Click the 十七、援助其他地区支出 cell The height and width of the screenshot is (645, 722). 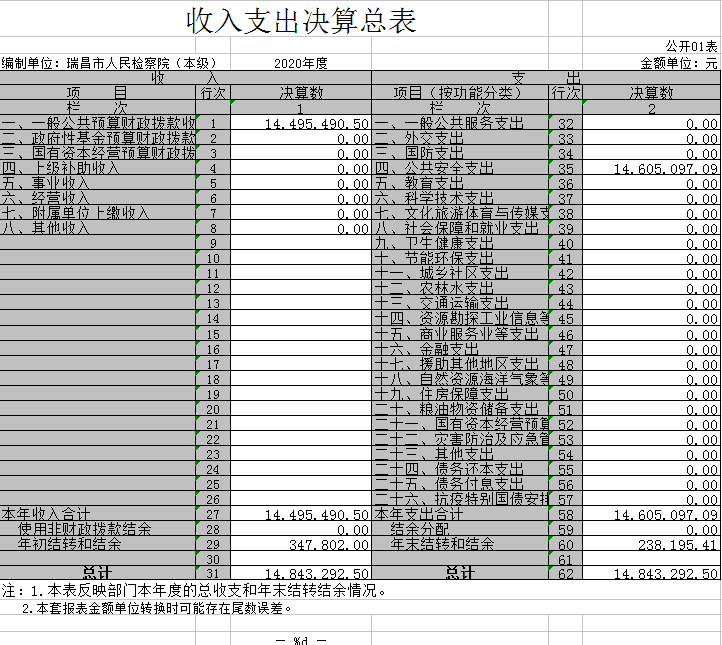tap(460, 364)
